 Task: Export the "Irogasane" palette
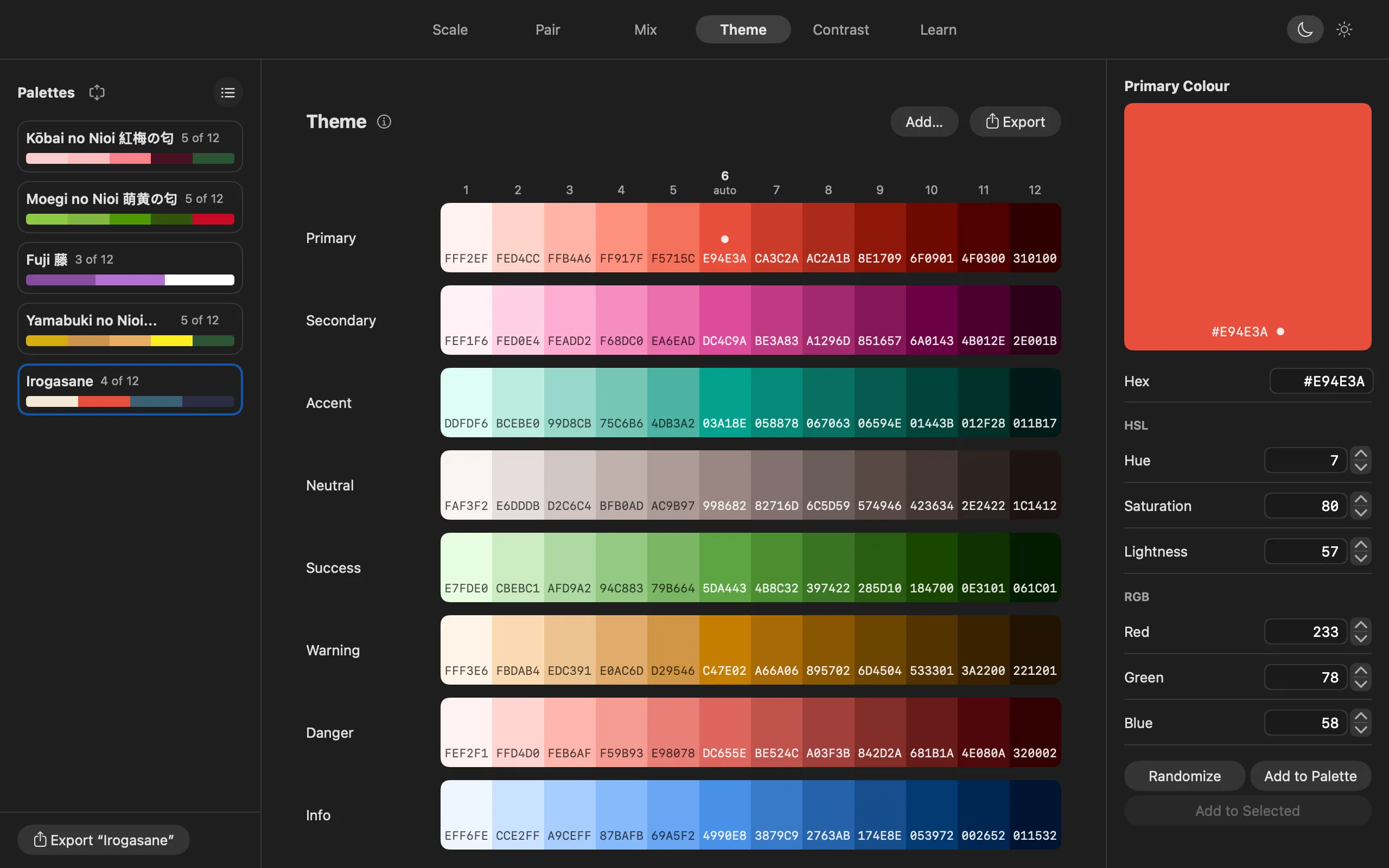104,840
